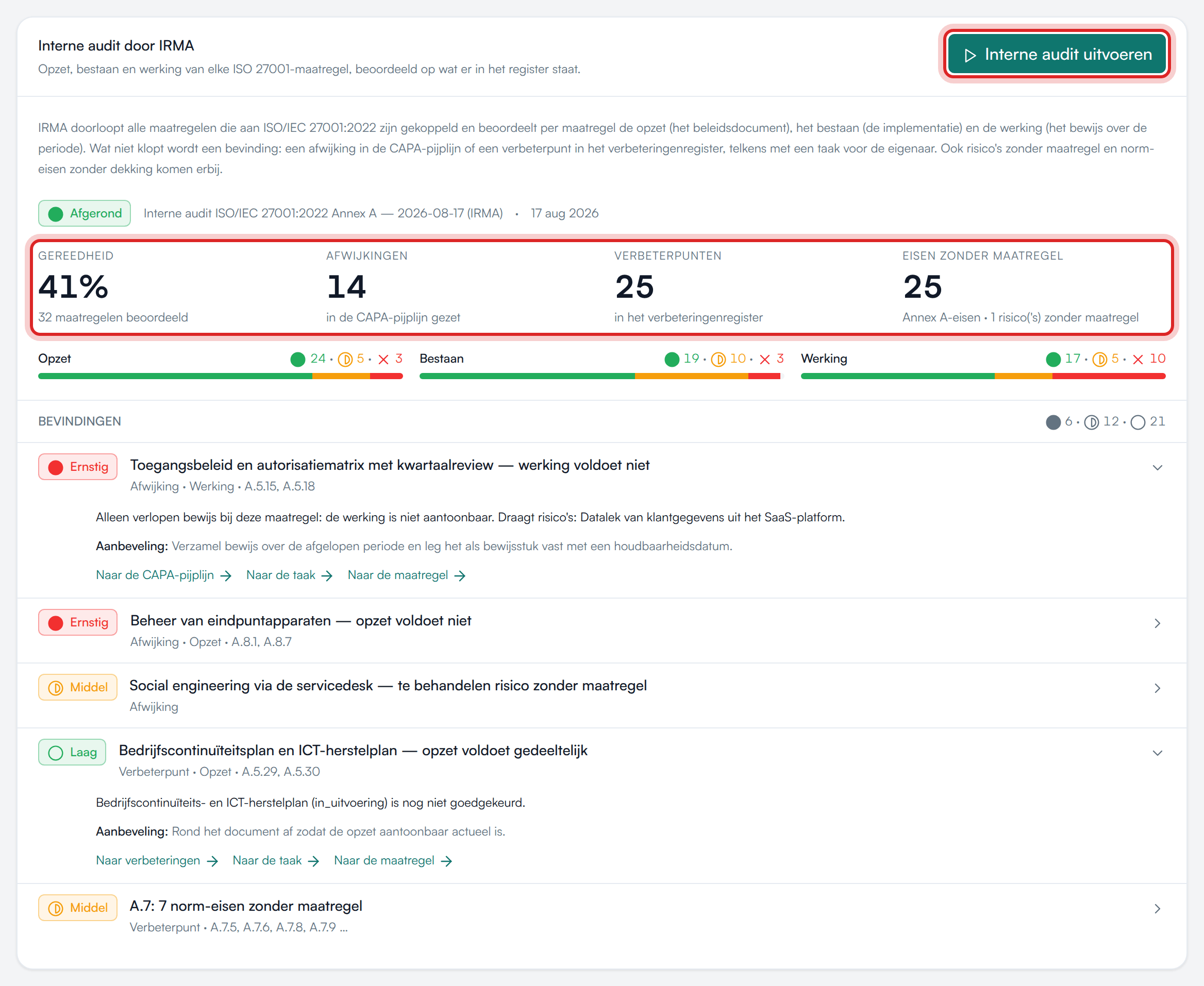Screen dimensions: 1204x986
Task: Expand the Beheer van eindpuntapparaten finding
Action: click(x=1157, y=624)
